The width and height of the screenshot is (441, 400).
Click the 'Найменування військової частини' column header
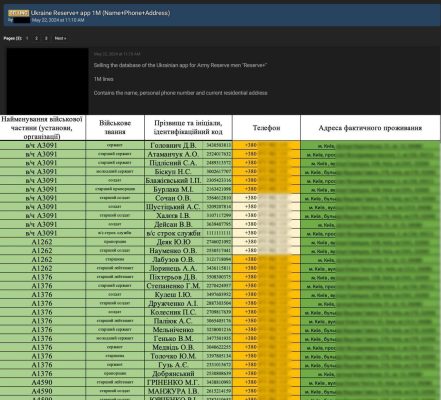pos(42,128)
